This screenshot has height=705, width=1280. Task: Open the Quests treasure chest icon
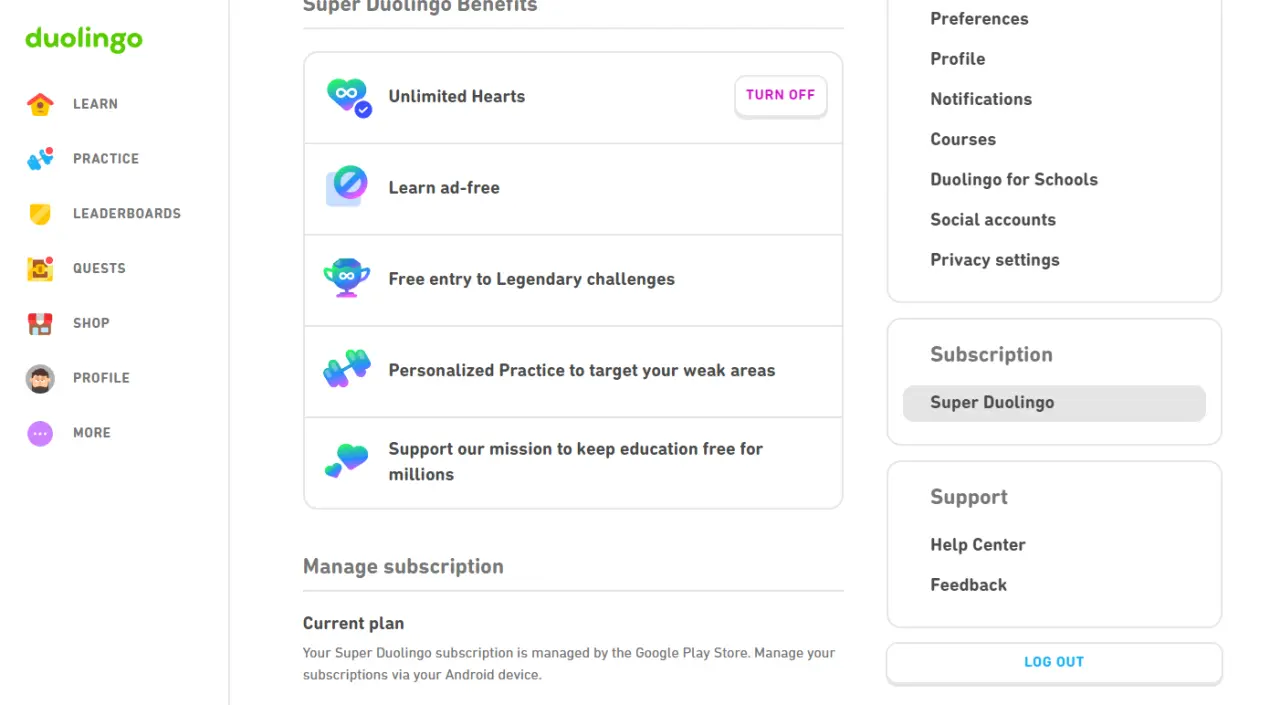tap(40, 268)
